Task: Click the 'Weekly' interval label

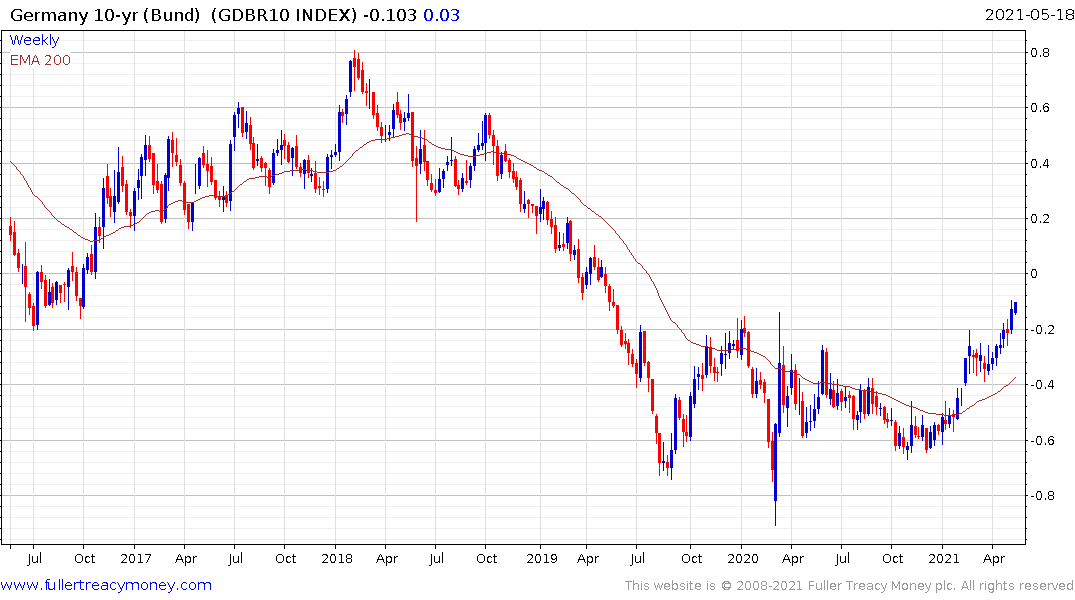Action: coord(34,40)
